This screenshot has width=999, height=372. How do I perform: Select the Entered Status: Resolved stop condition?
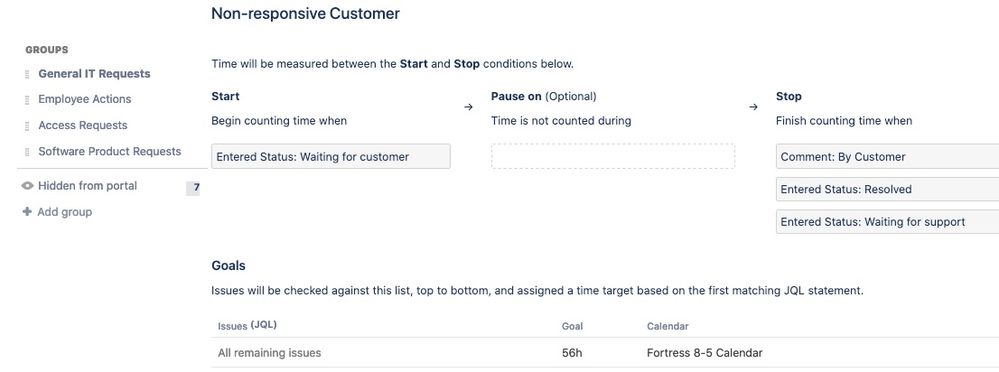point(888,189)
